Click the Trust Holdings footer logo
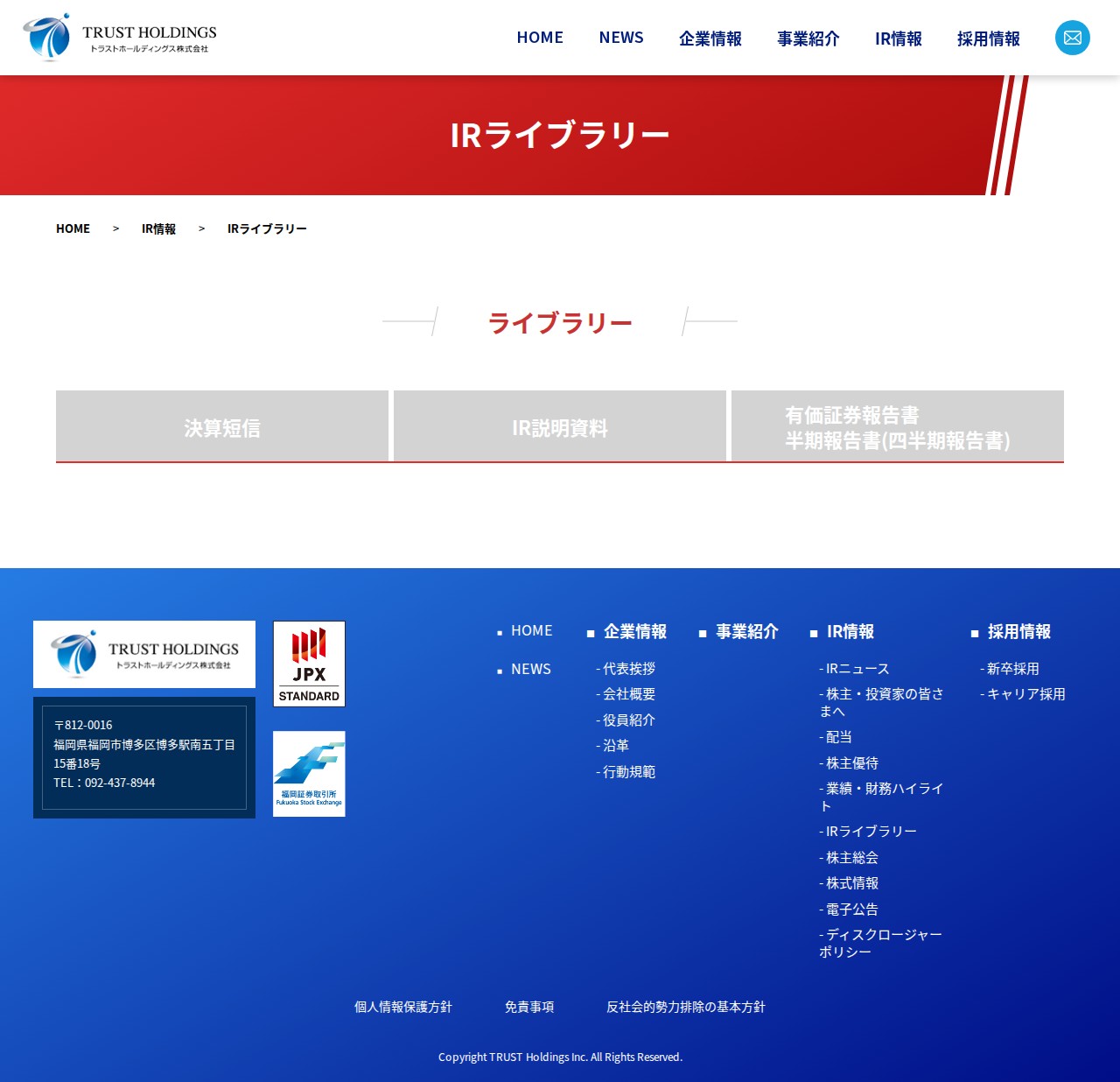The width and height of the screenshot is (1120, 1082). (x=144, y=654)
